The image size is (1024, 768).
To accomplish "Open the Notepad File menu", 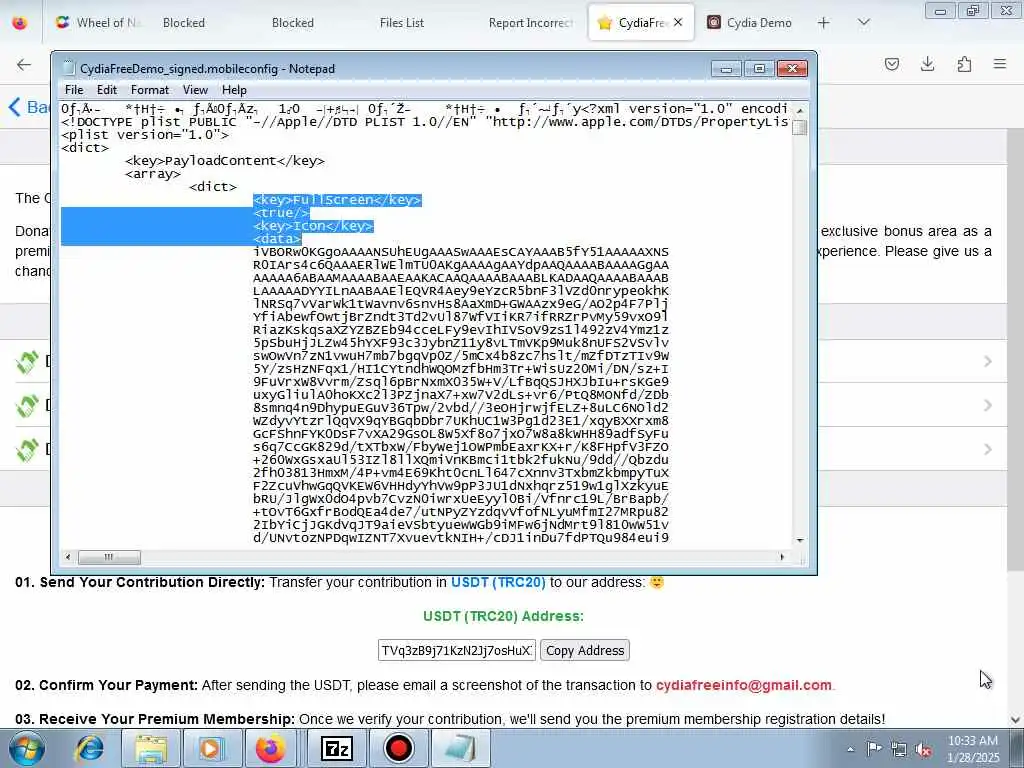I will (x=74, y=89).
